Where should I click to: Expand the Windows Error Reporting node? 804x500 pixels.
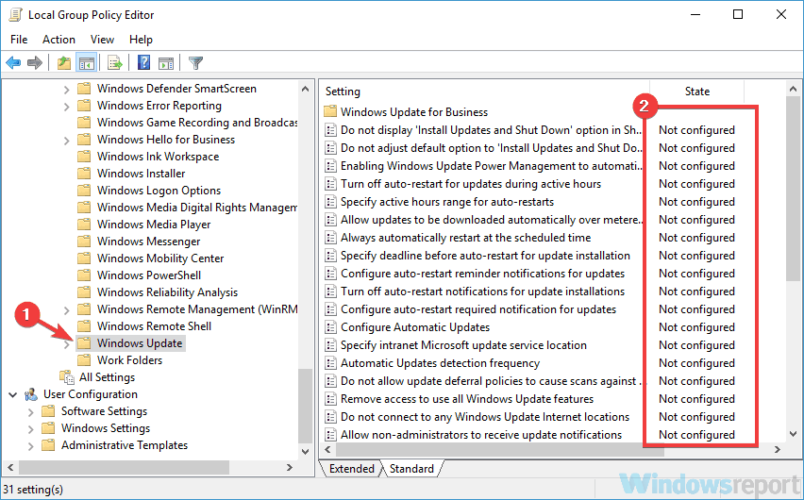click(x=66, y=107)
